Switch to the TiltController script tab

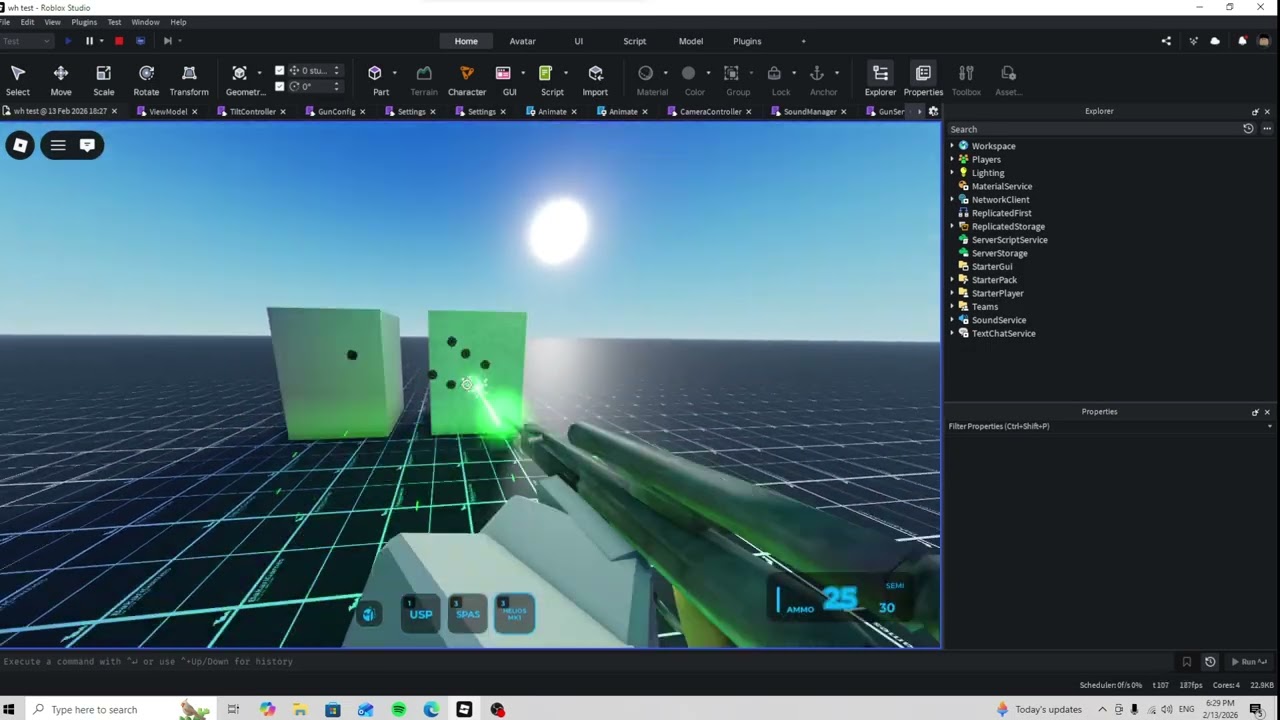click(x=253, y=112)
